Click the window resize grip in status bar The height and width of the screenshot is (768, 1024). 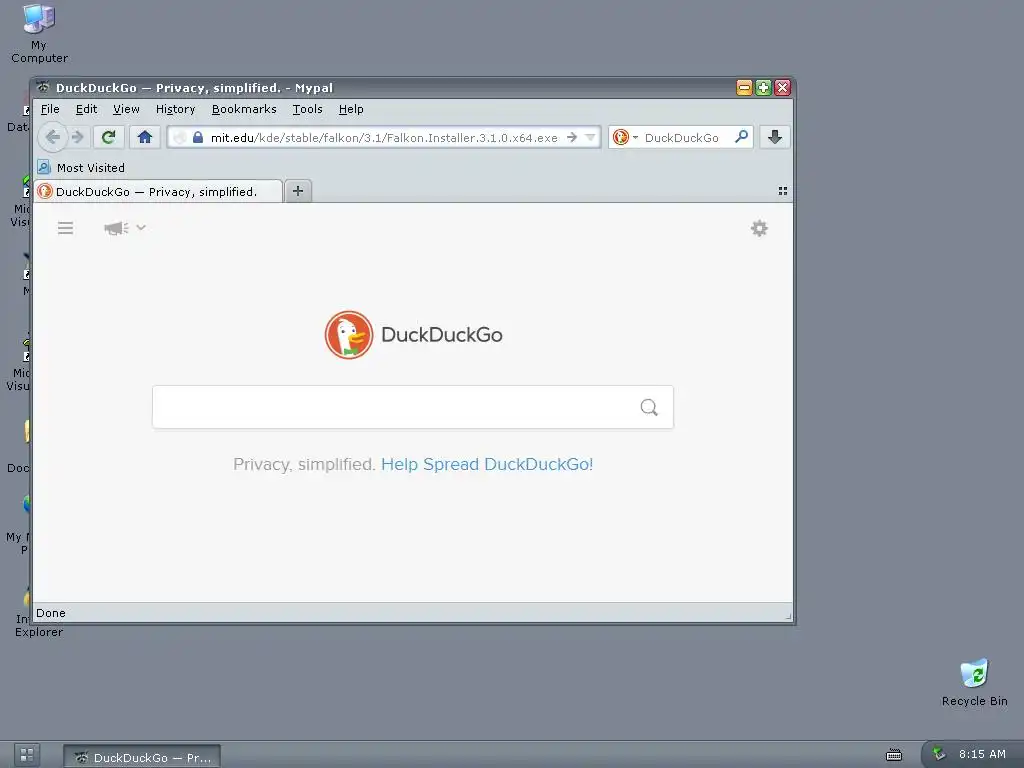pyautogui.click(x=788, y=615)
